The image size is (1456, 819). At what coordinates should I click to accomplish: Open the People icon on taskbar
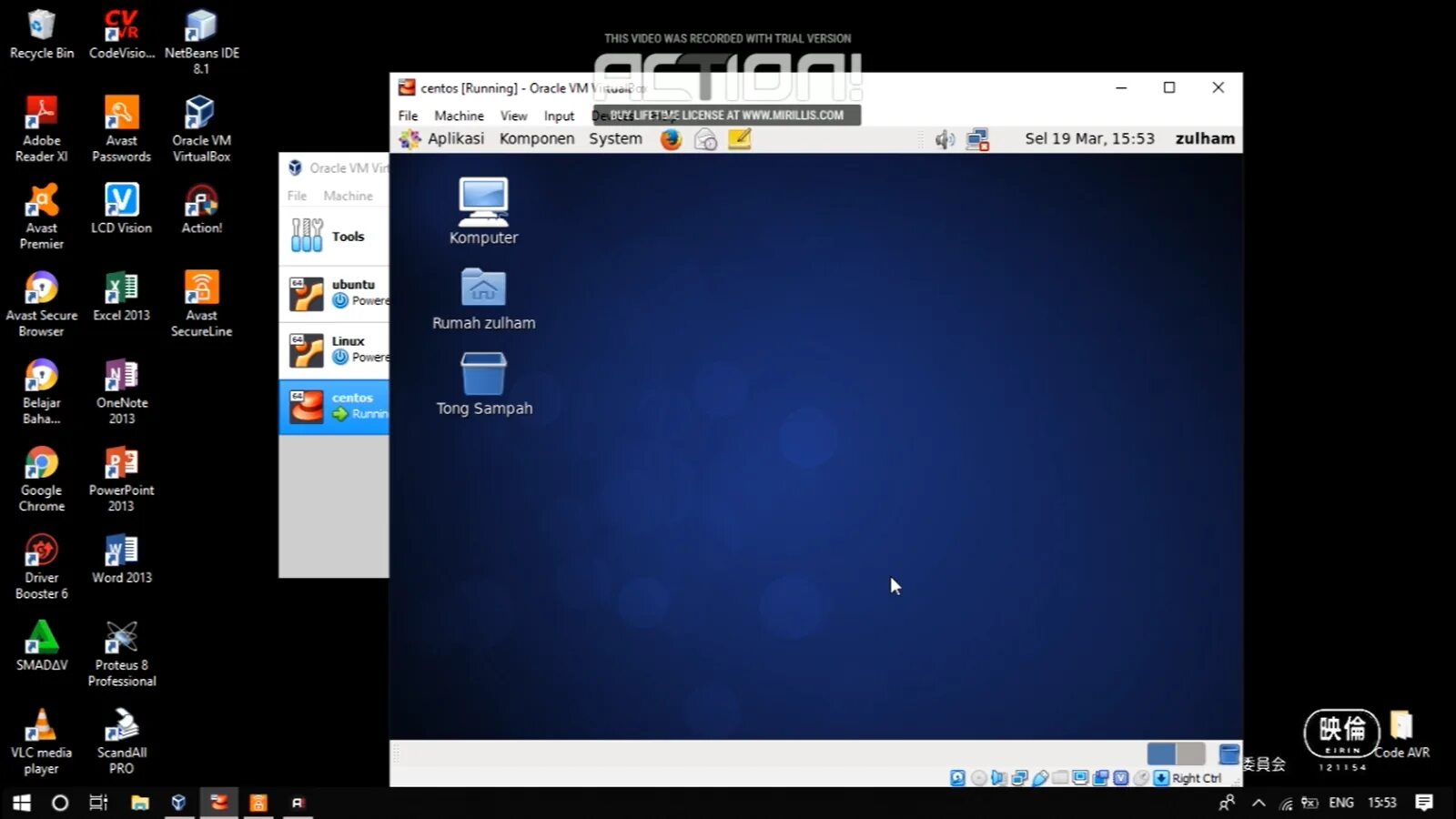point(1227,803)
